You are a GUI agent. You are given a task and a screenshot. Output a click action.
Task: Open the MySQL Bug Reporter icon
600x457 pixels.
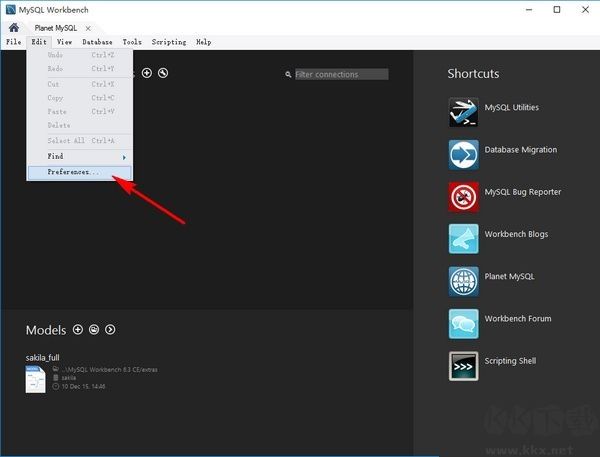[x=463, y=197]
